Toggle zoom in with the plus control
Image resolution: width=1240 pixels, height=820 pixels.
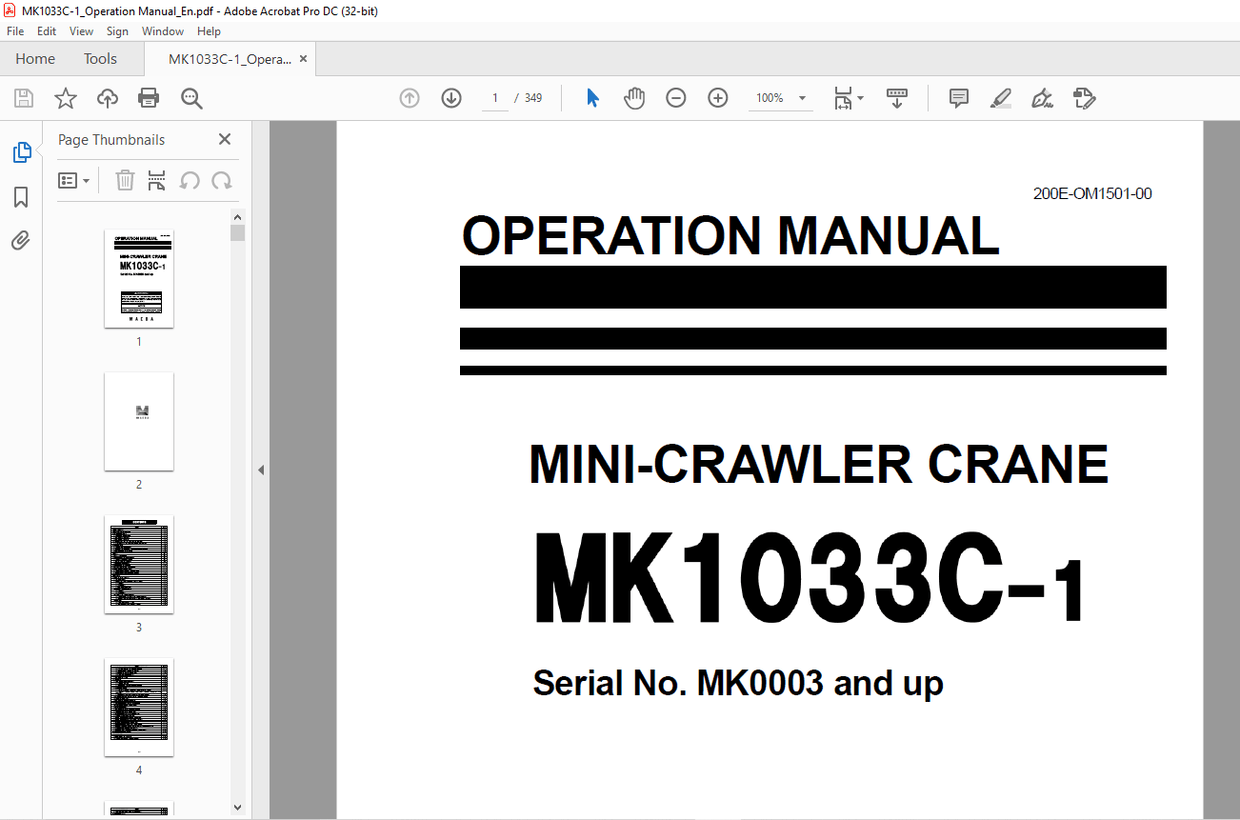(x=717, y=97)
